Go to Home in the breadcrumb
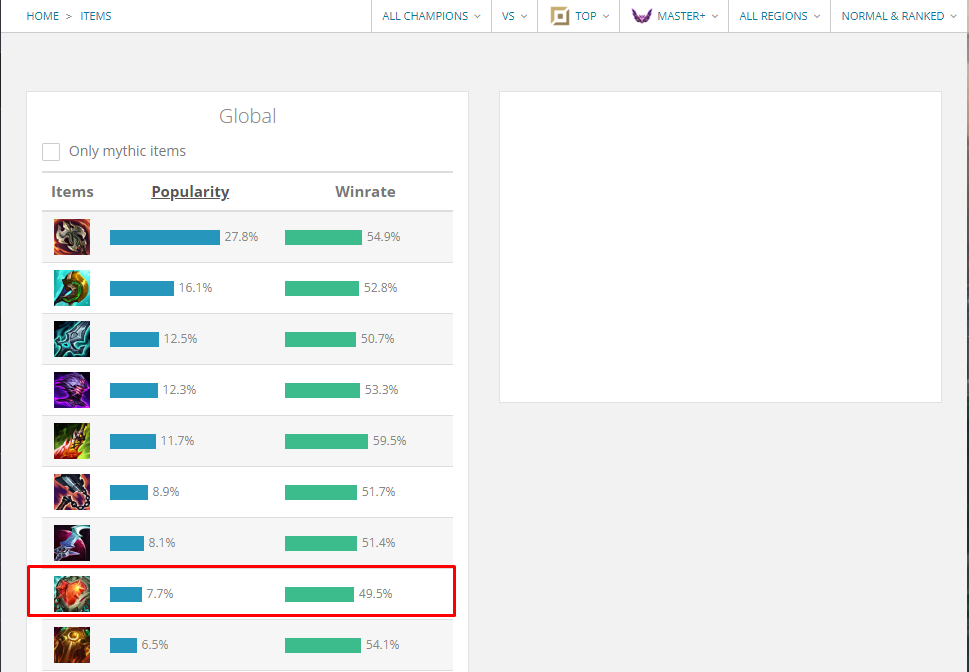This screenshot has width=969, height=672. [x=43, y=16]
